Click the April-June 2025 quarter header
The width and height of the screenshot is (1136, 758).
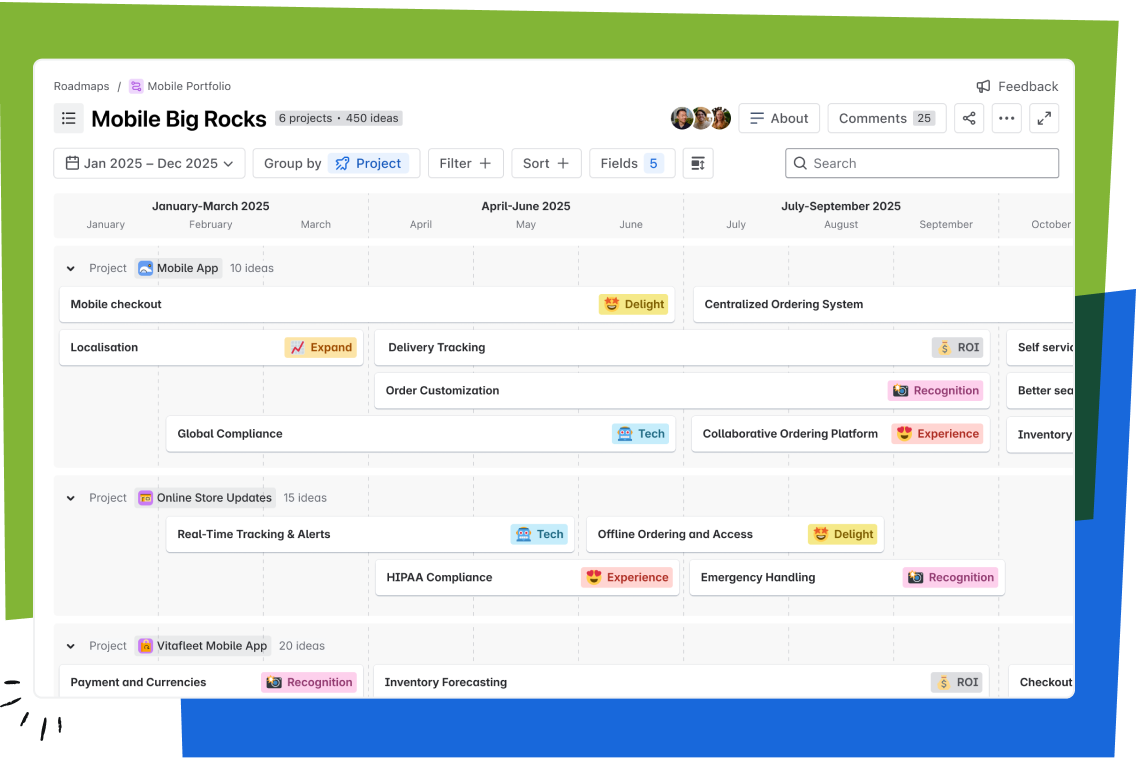pos(526,206)
